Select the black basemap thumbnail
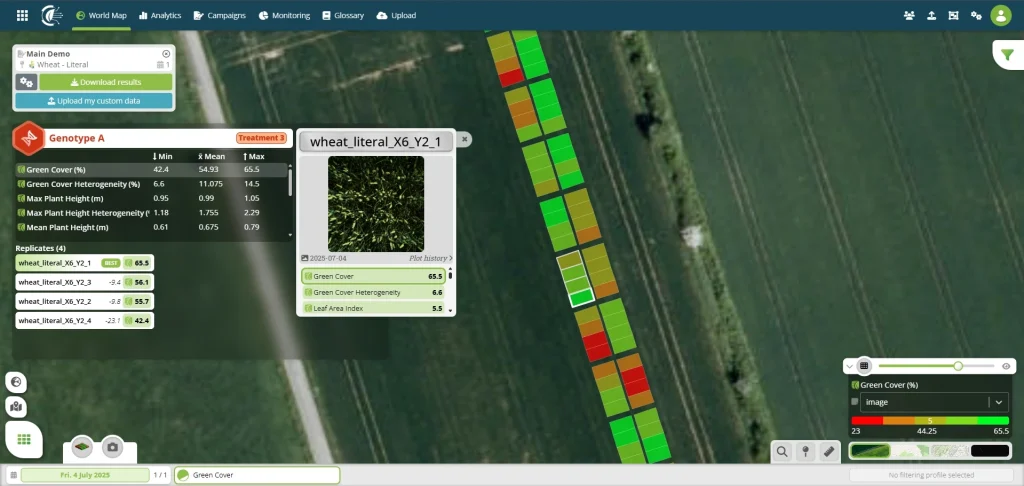The height and width of the screenshot is (486, 1024). tap(990, 451)
